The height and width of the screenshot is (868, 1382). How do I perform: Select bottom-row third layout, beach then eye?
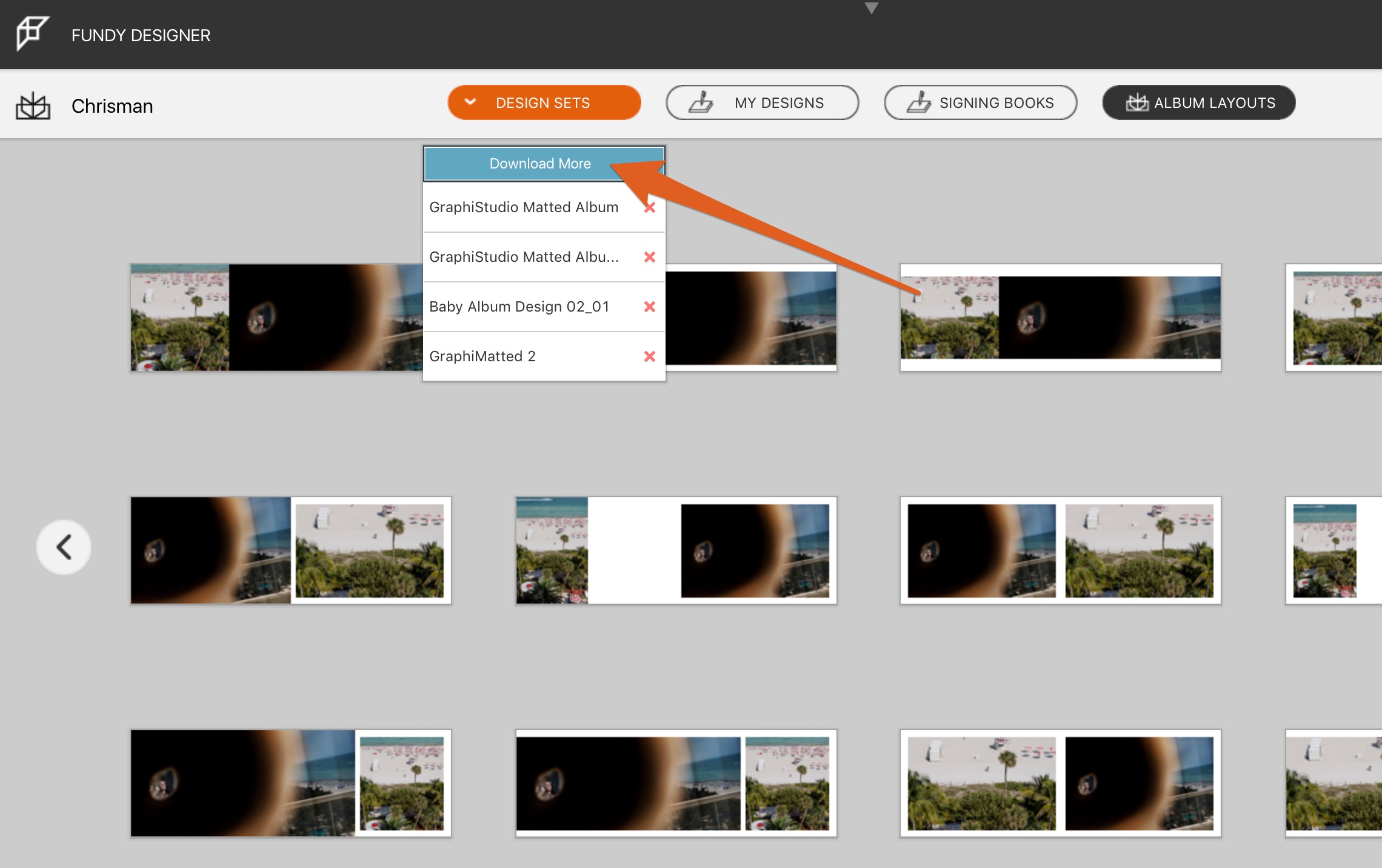tap(1060, 783)
